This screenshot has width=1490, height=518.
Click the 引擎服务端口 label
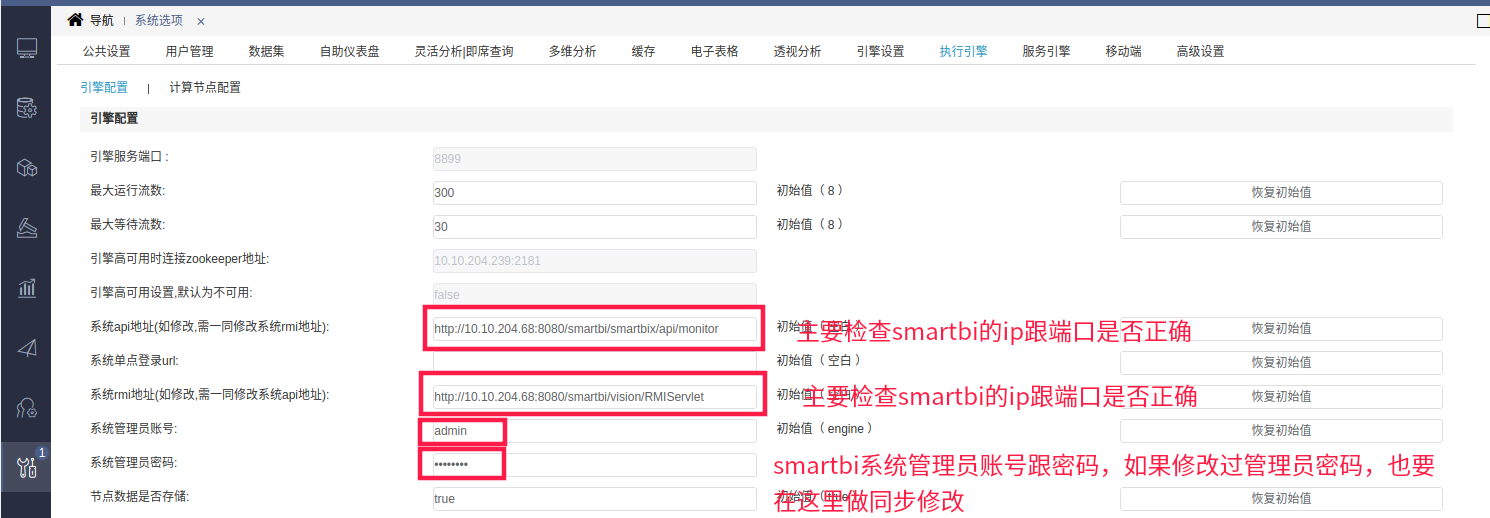tap(129, 157)
